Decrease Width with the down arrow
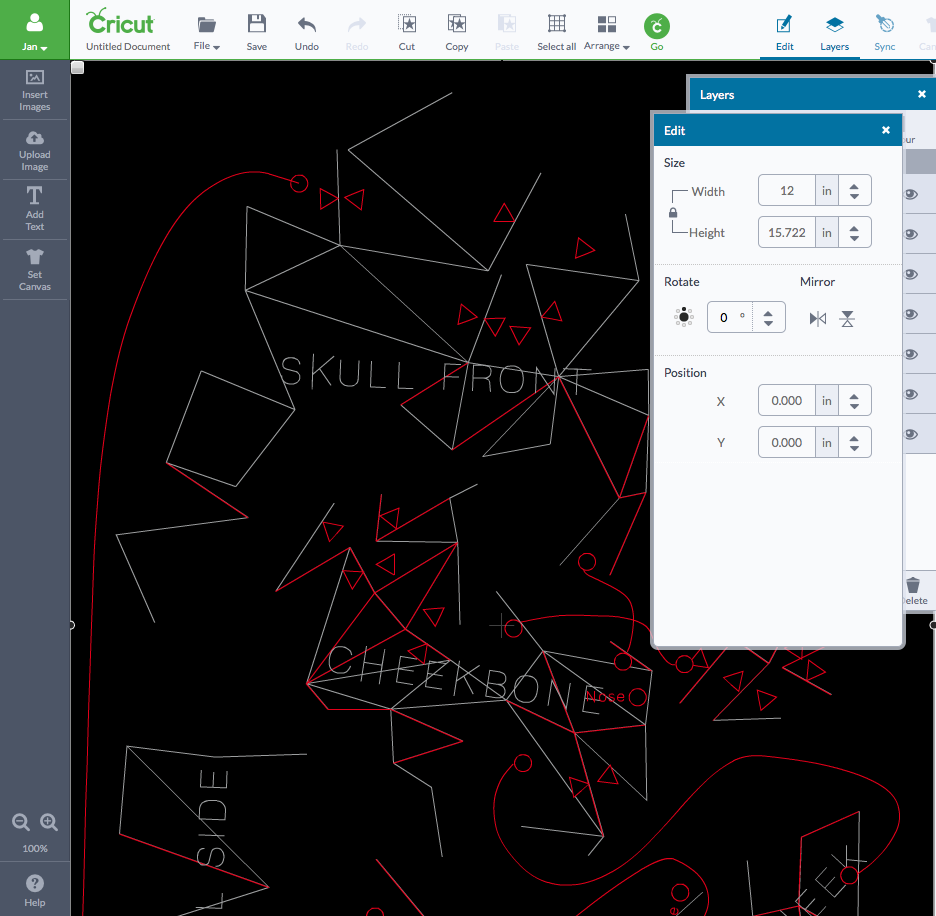 (x=854, y=196)
